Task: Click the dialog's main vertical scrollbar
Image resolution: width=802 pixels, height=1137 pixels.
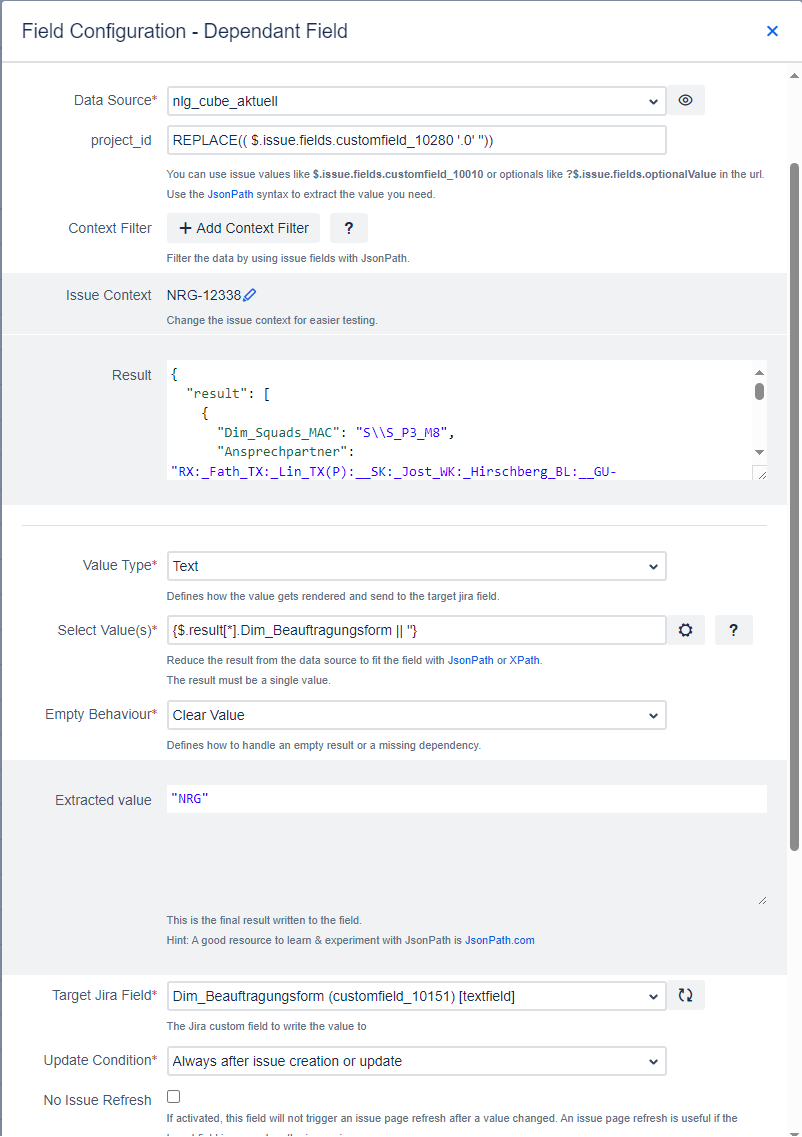Action: [x=794, y=507]
